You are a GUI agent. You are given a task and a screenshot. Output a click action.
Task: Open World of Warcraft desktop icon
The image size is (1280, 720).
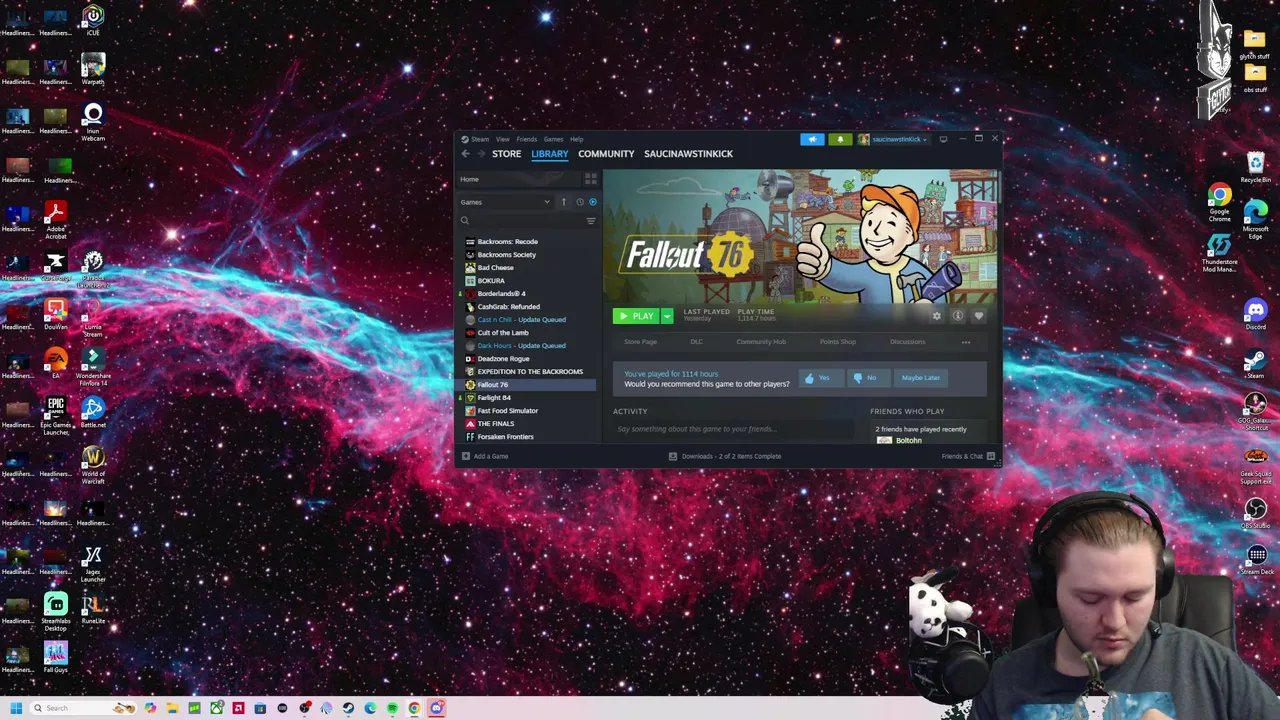[x=93, y=465]
